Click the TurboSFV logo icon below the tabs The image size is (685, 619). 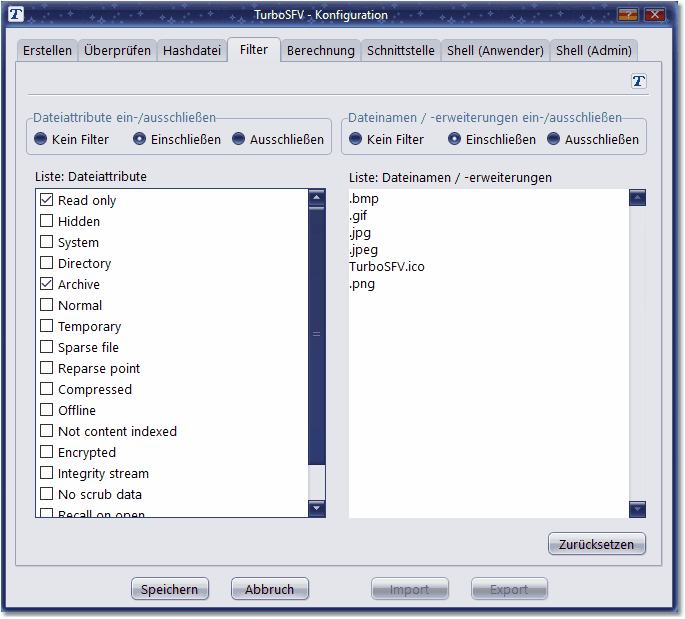[638, 81]
